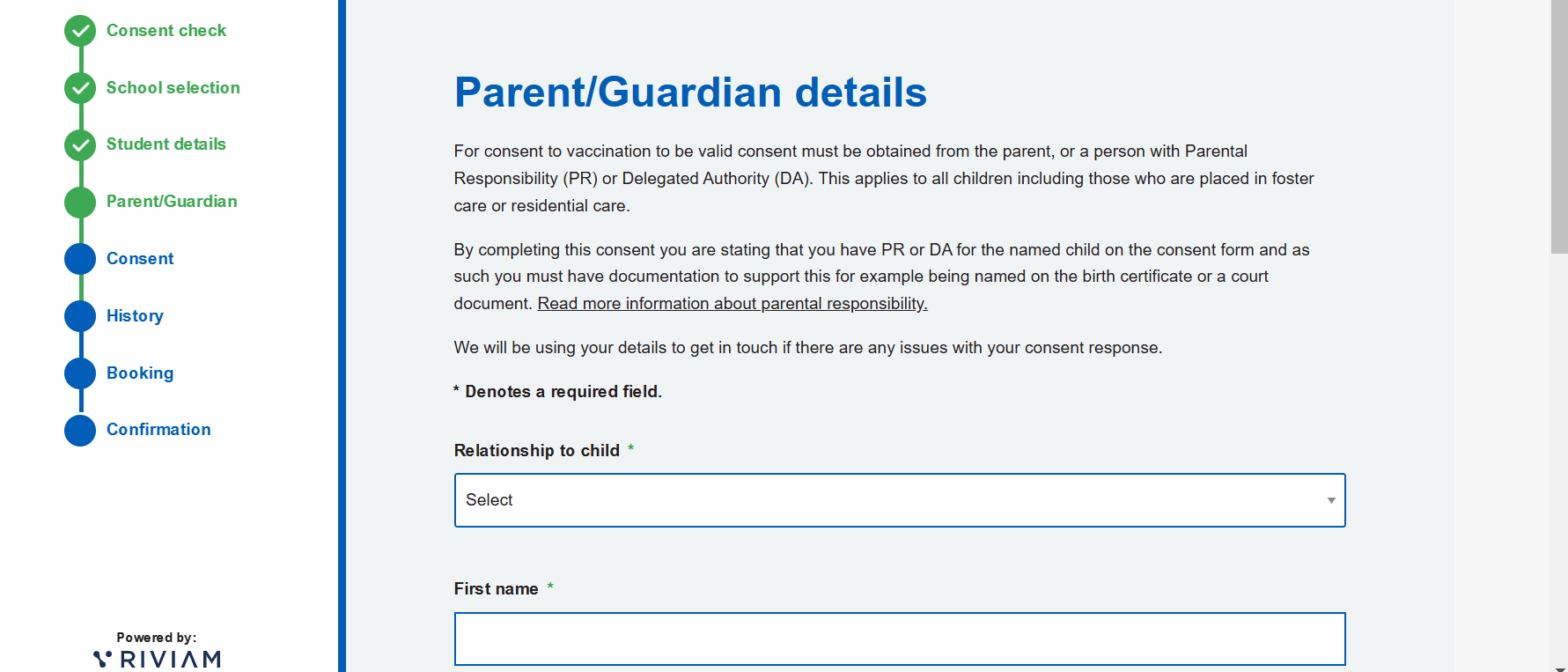Click the Student details checkmark icon
Screen dimensions: 1568x672
(80, 144)
